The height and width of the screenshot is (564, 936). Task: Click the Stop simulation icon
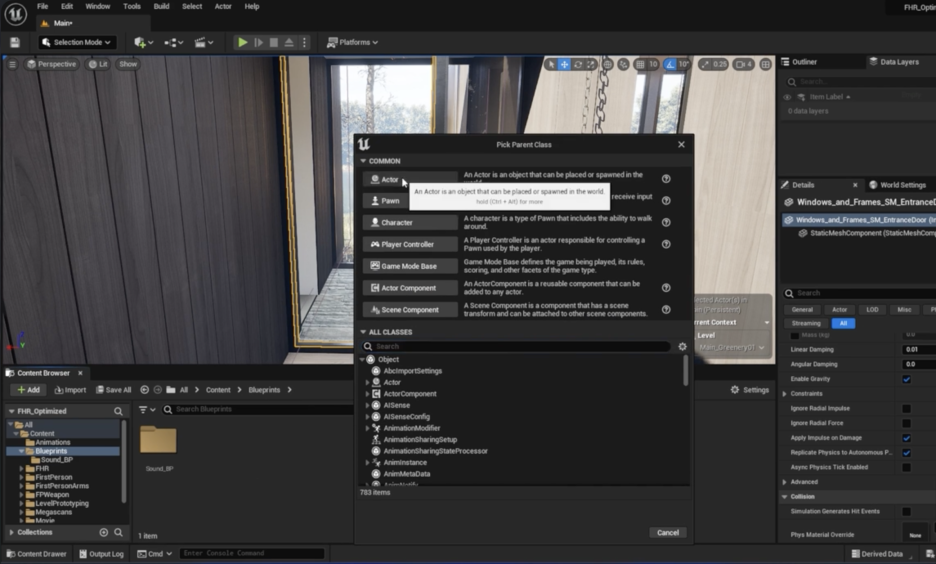pos(274,42)
